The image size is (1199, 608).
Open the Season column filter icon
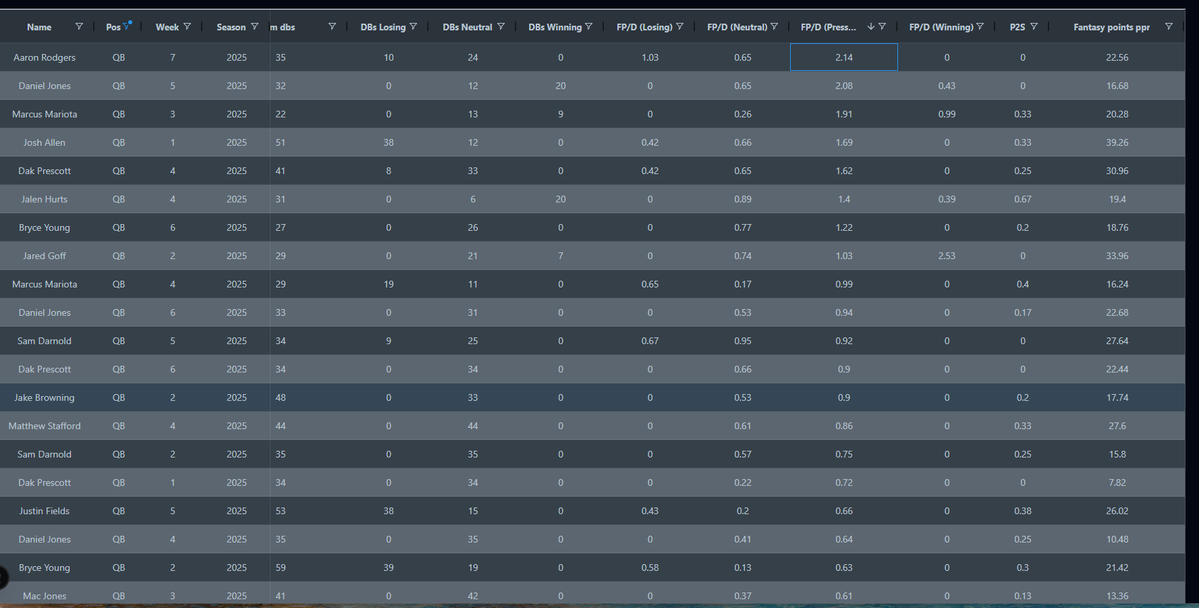click(x=255, y=27)
